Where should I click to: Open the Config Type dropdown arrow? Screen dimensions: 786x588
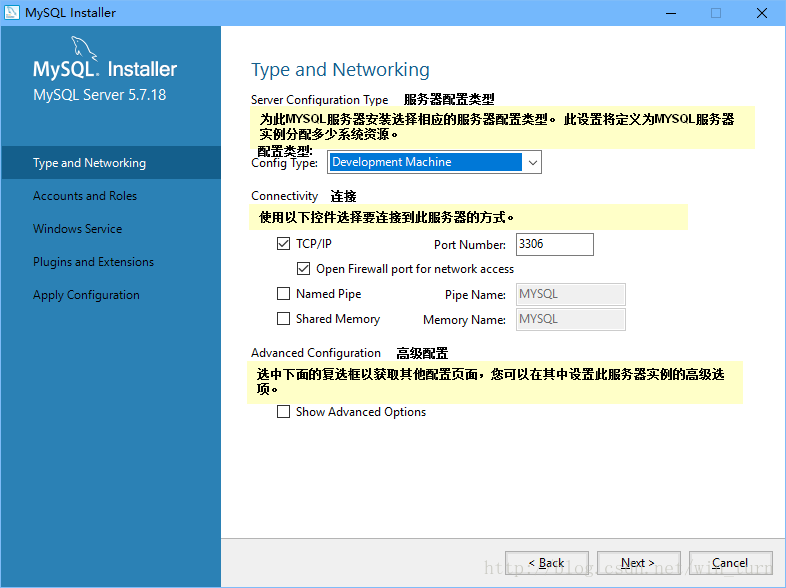pos(532,162)
